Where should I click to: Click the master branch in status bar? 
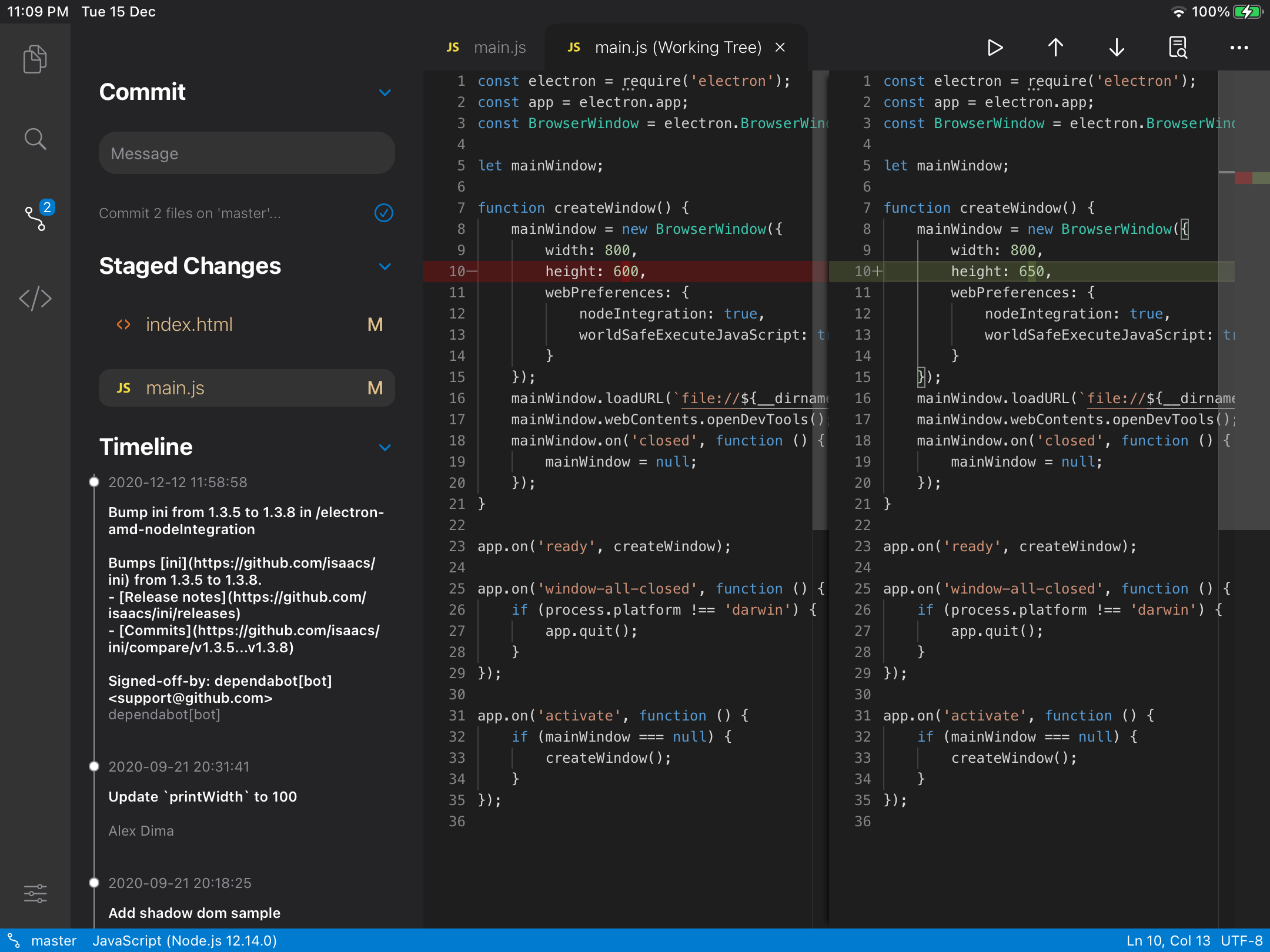click(x=53, y=941)
